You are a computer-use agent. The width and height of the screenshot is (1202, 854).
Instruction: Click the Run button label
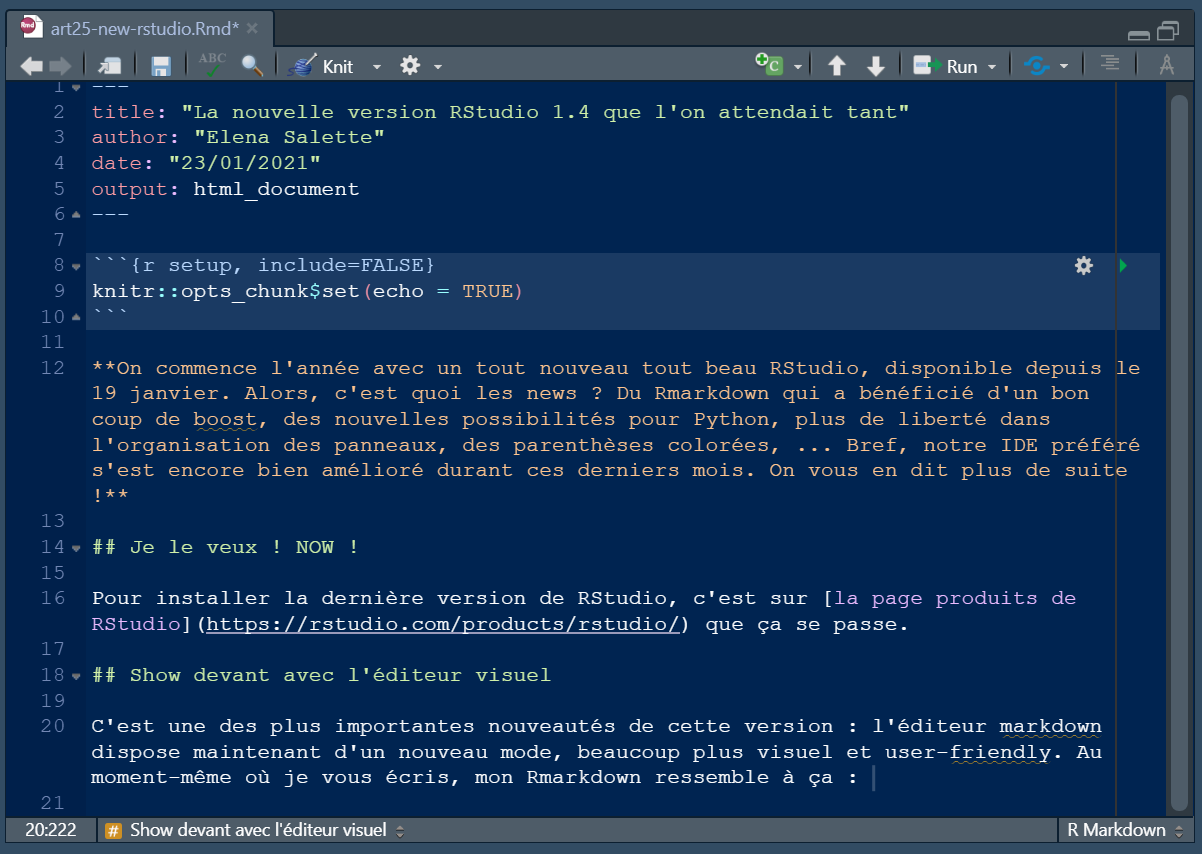click(962, 67)
